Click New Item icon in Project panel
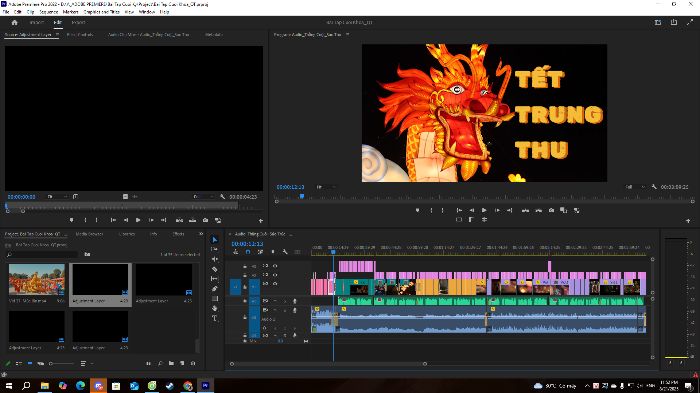 tap(182, 364)
